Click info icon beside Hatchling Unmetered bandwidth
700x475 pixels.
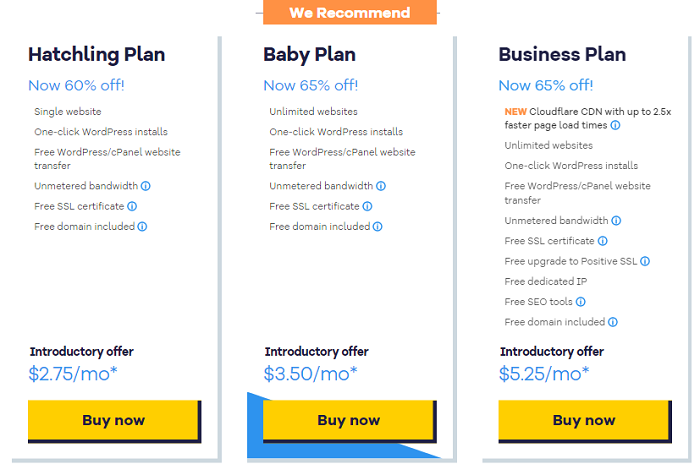[x=146, y=186]
